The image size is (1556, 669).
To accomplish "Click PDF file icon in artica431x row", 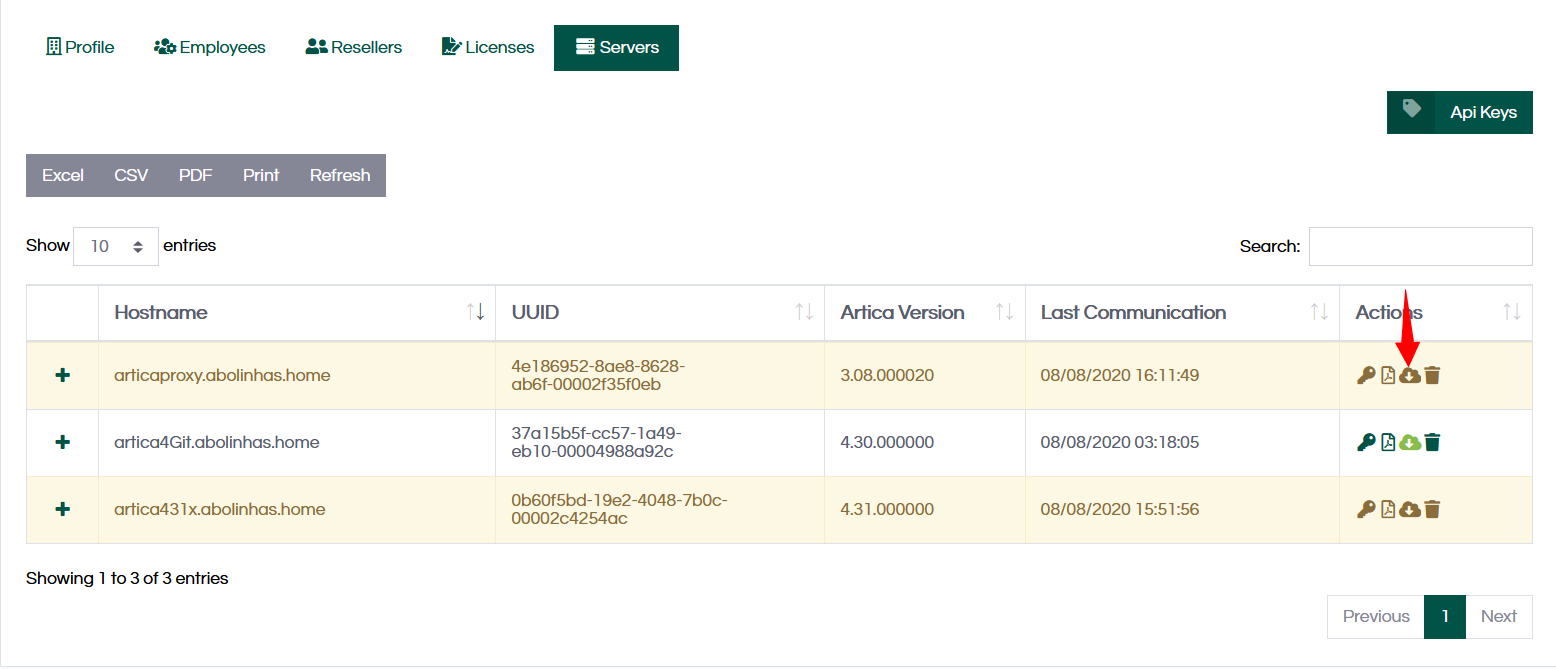I will point(1388,509).
